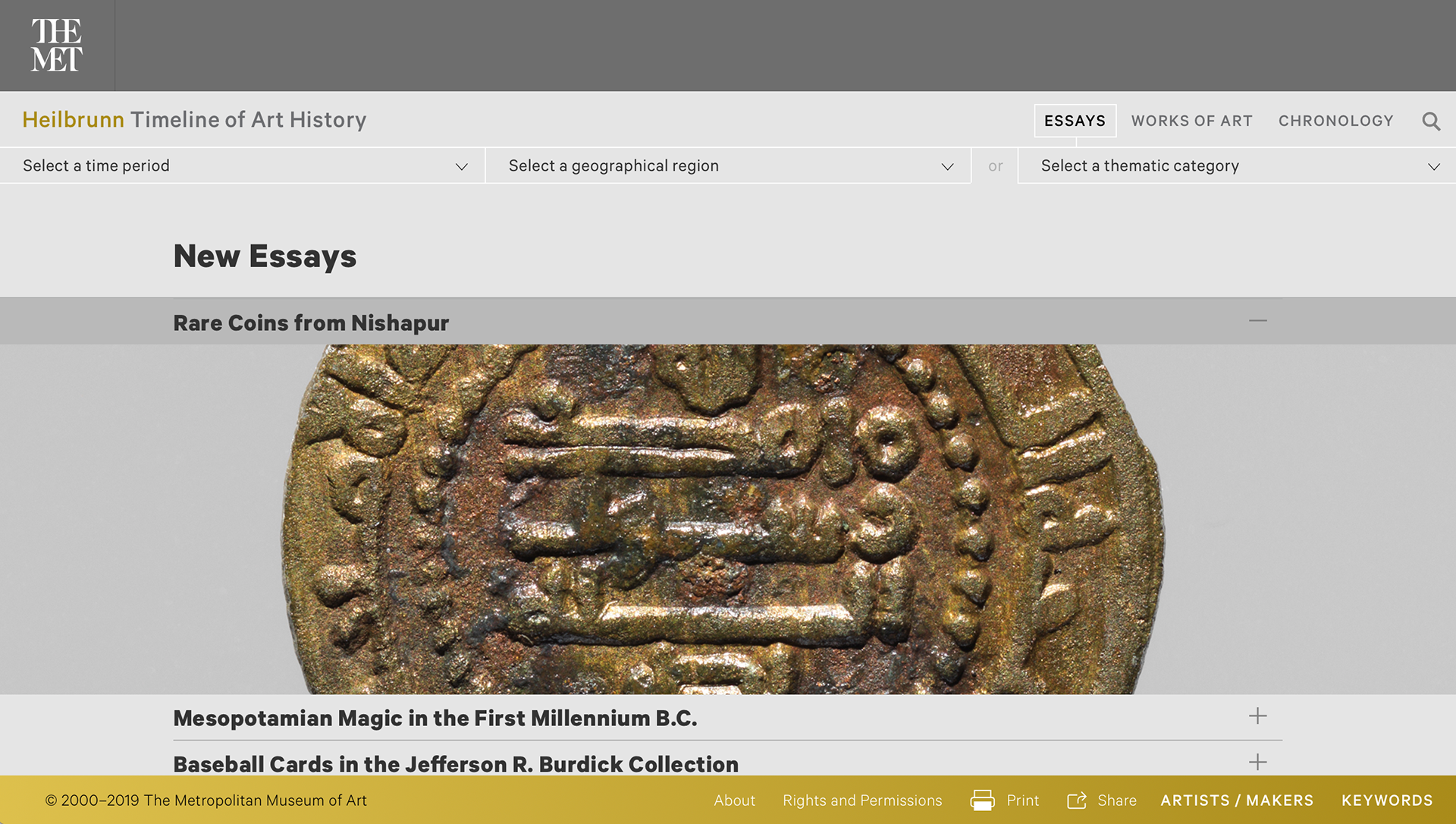The width and height of the screenshot is (1456, 824).
Task: Click the copyright Metropolitan Museum text
Action: 206,800
